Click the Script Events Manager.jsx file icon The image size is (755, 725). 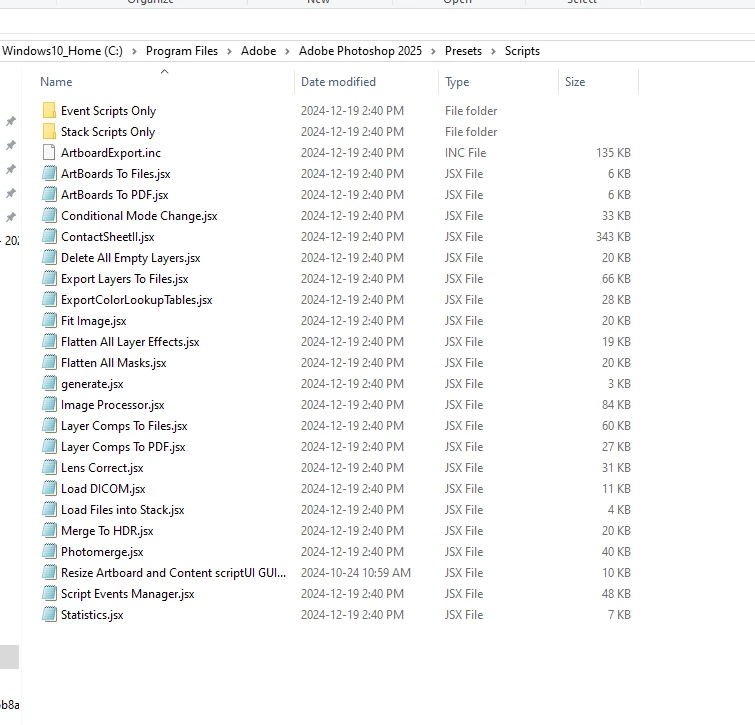pos(49,594)
